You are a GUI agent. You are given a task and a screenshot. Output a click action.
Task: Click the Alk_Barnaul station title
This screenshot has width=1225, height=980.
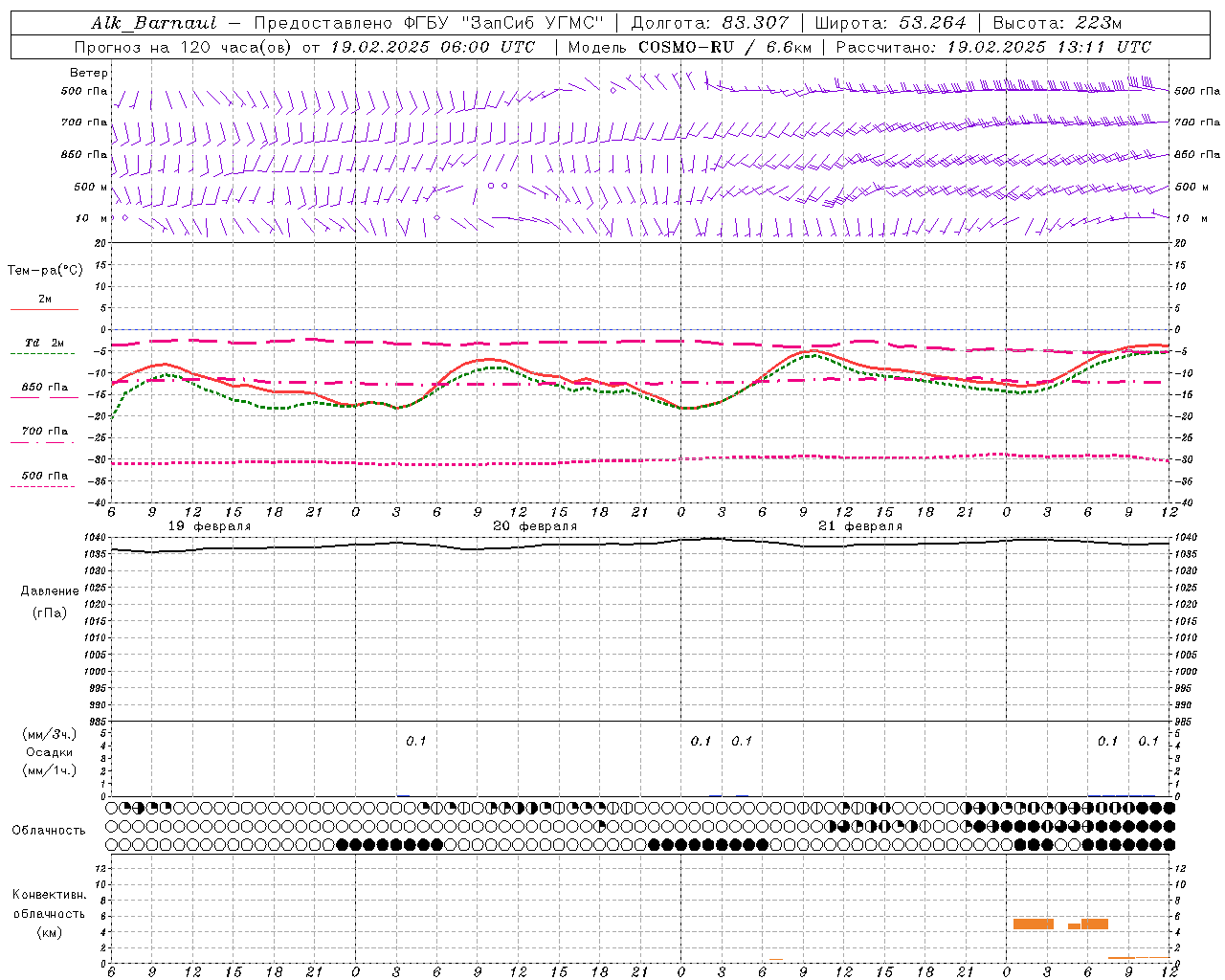point(154,23)
